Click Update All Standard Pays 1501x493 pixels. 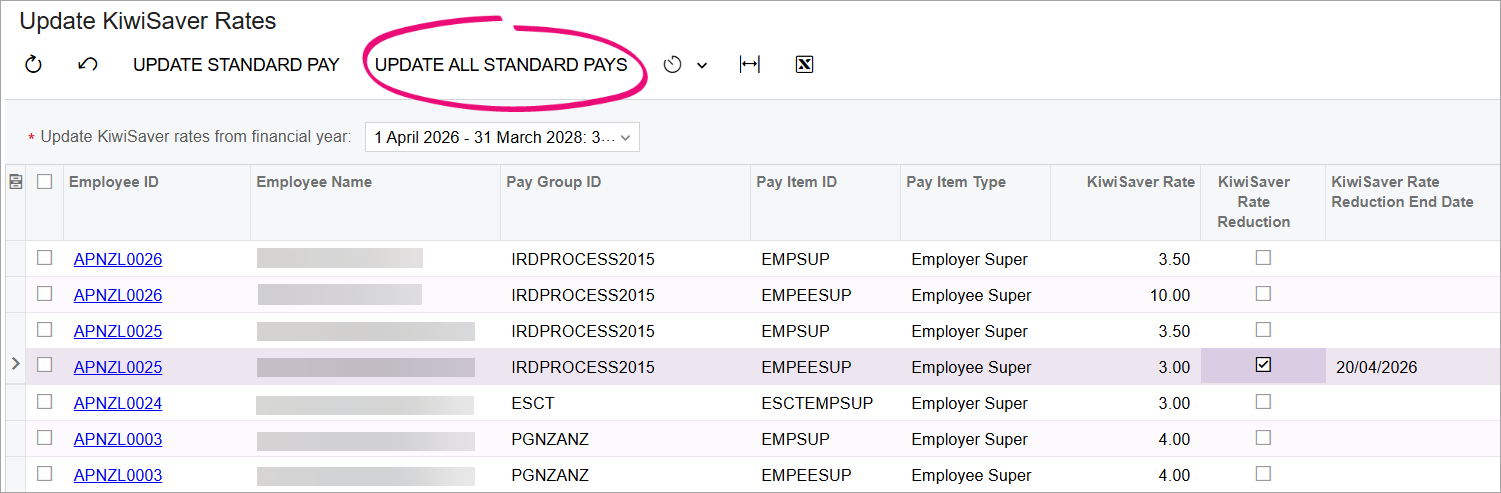(x=501, y=65)
